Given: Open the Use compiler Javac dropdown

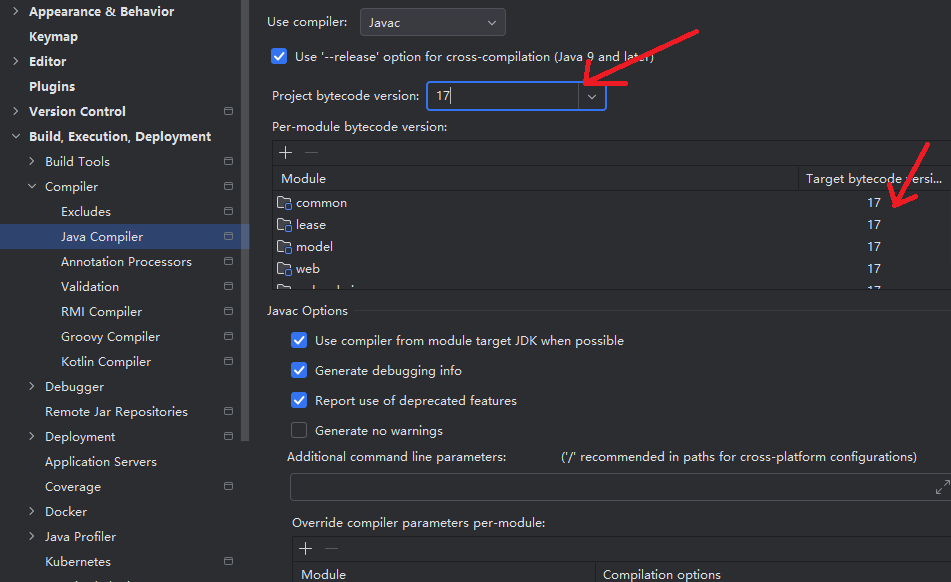Looking at the screenshot, I should (432, 22).
